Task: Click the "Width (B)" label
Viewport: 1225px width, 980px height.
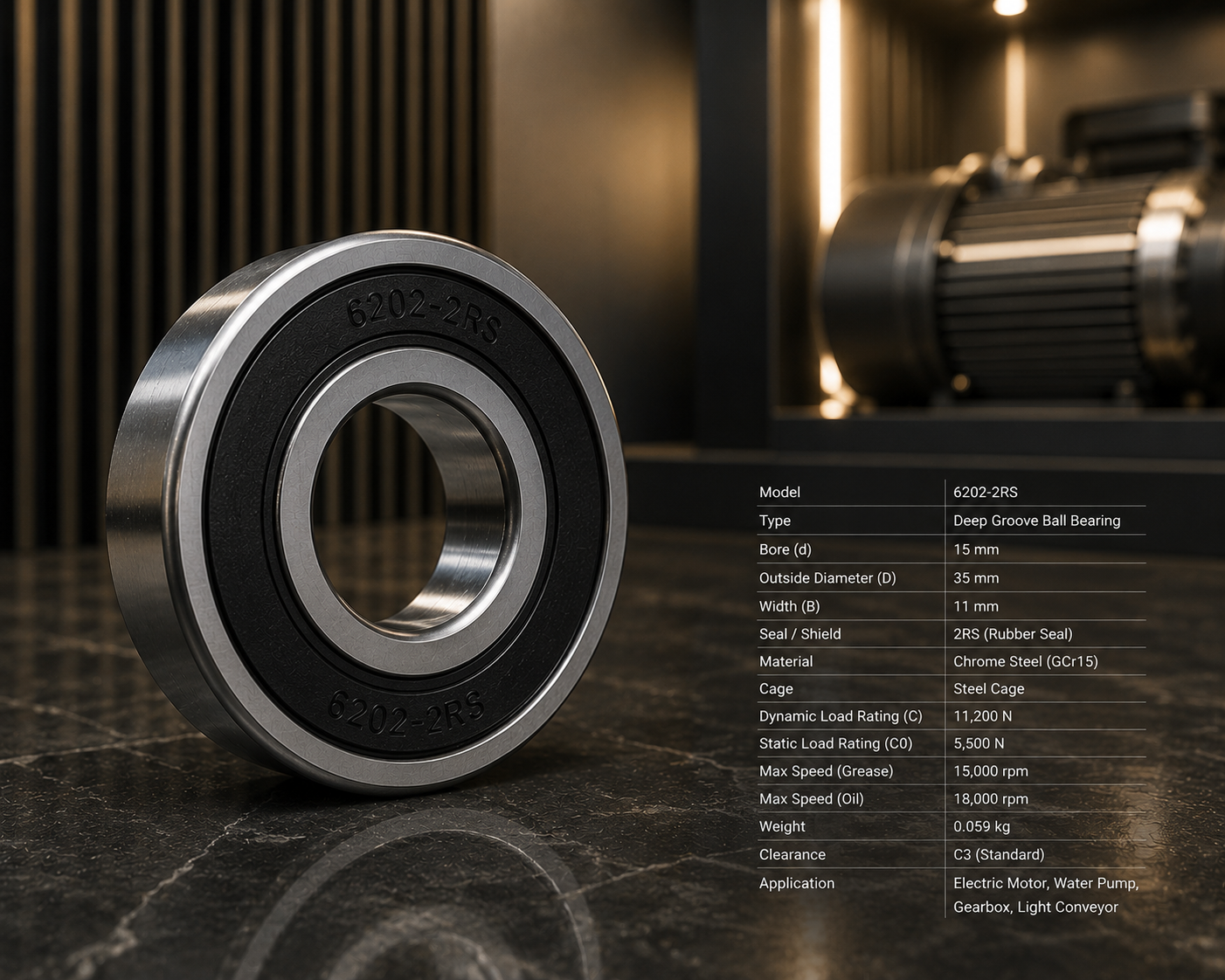Action: tap(790, 606)
